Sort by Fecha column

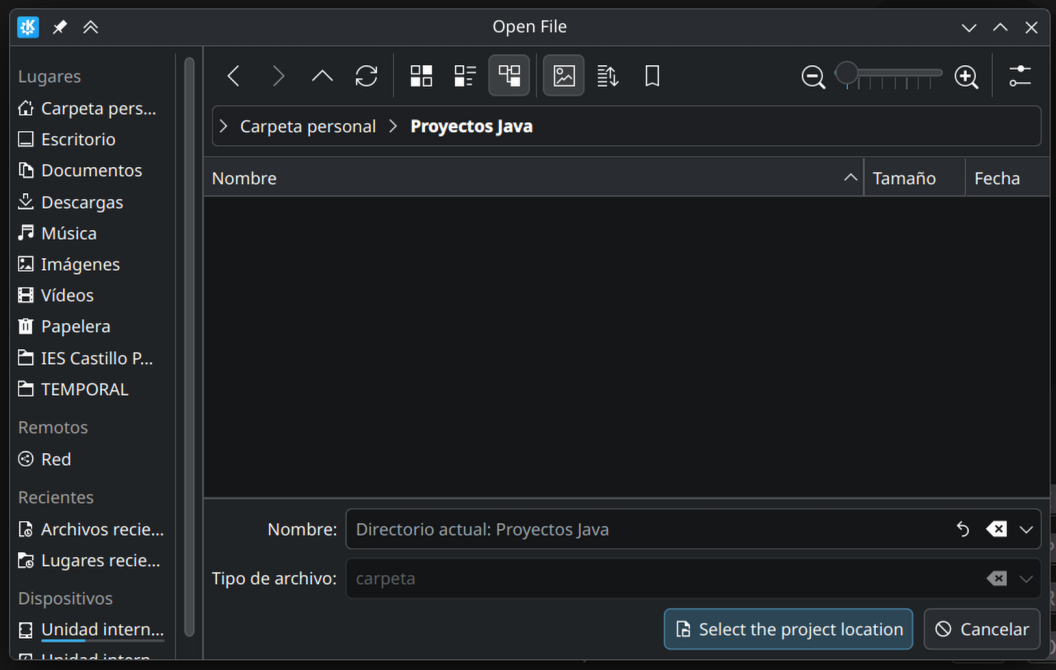(x=1008, y=178)
